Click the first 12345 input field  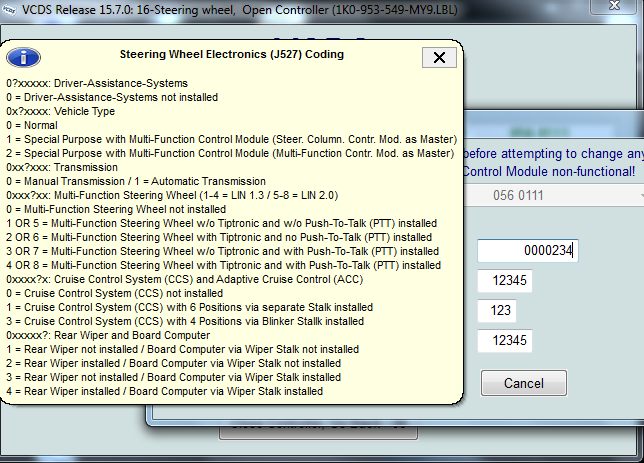point(505,281)
